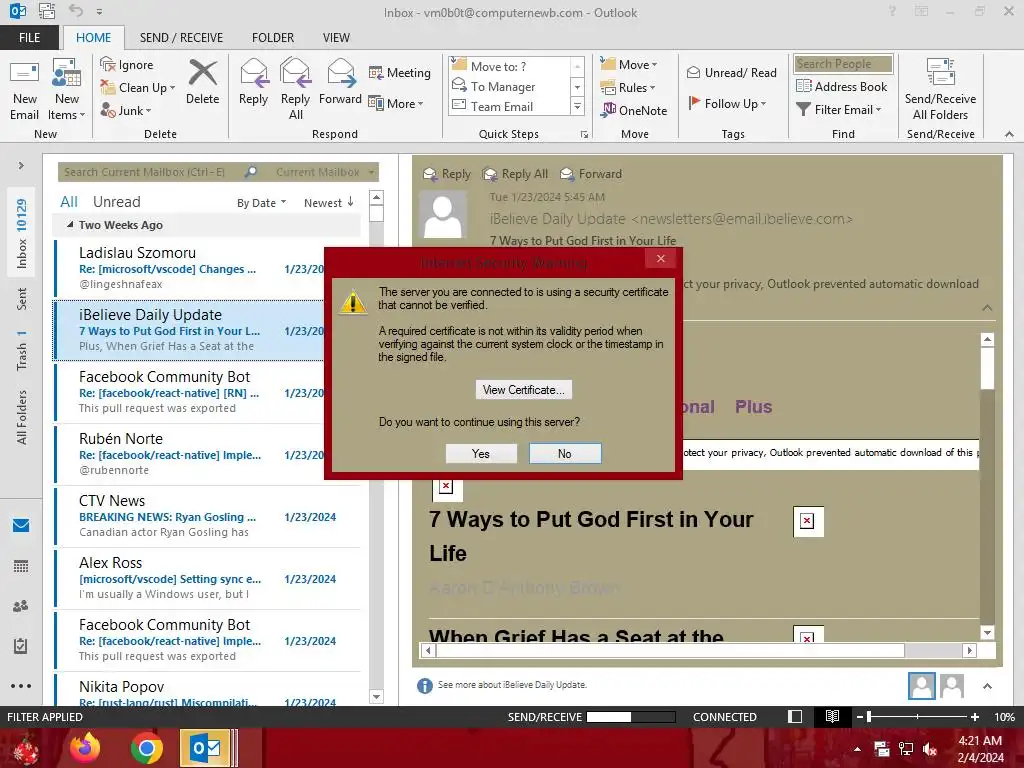Open the More respond options
The width and height of the screenshot is (1024, 768).
tap(396, 103)
